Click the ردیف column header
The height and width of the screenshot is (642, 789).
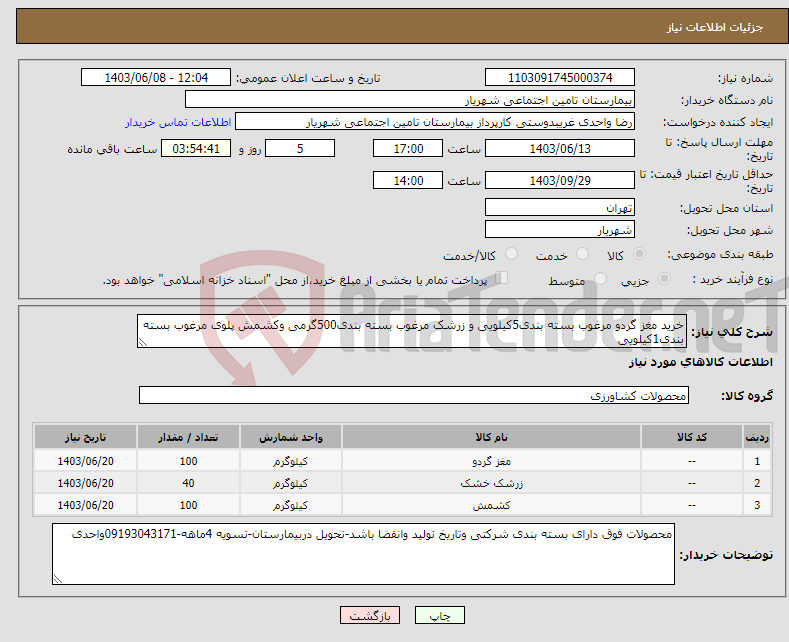click(x=757, y=437)
